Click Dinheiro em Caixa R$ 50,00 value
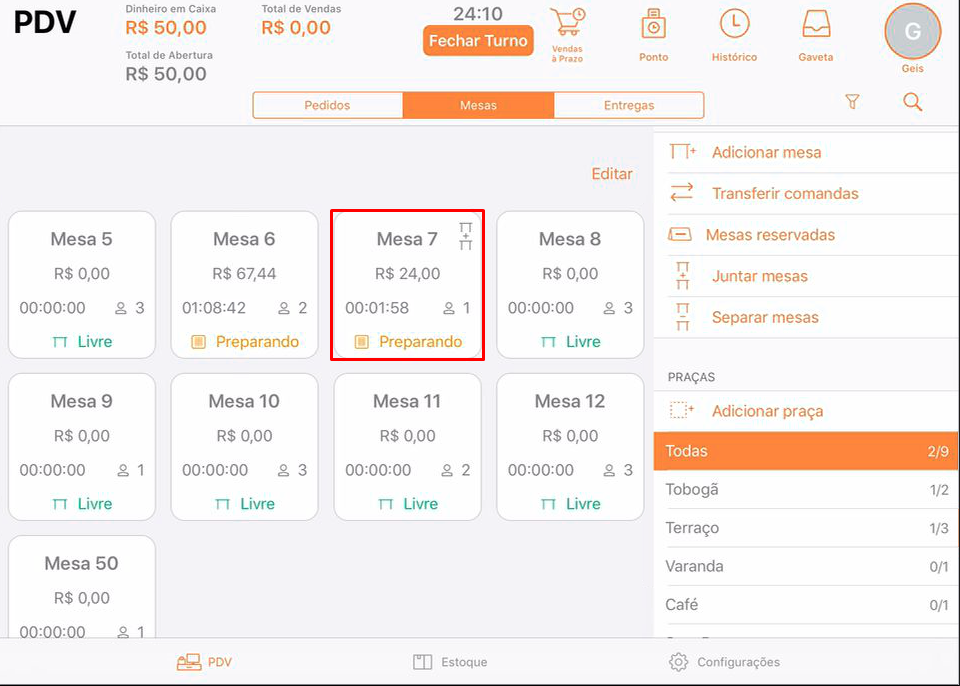 pyautogui.click(x=166, y=28)
